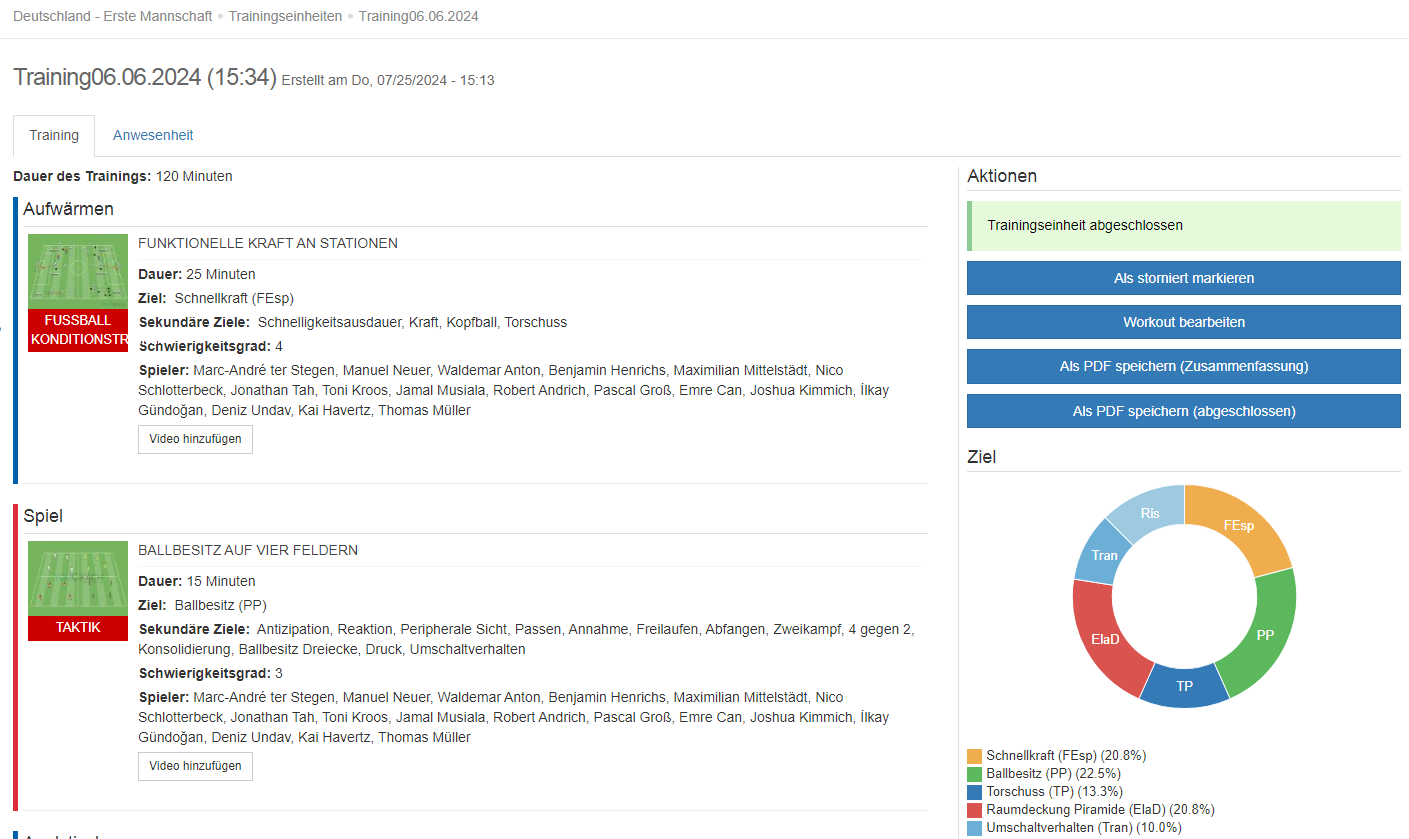Add video to the warm-up exercise

point(195,439)
